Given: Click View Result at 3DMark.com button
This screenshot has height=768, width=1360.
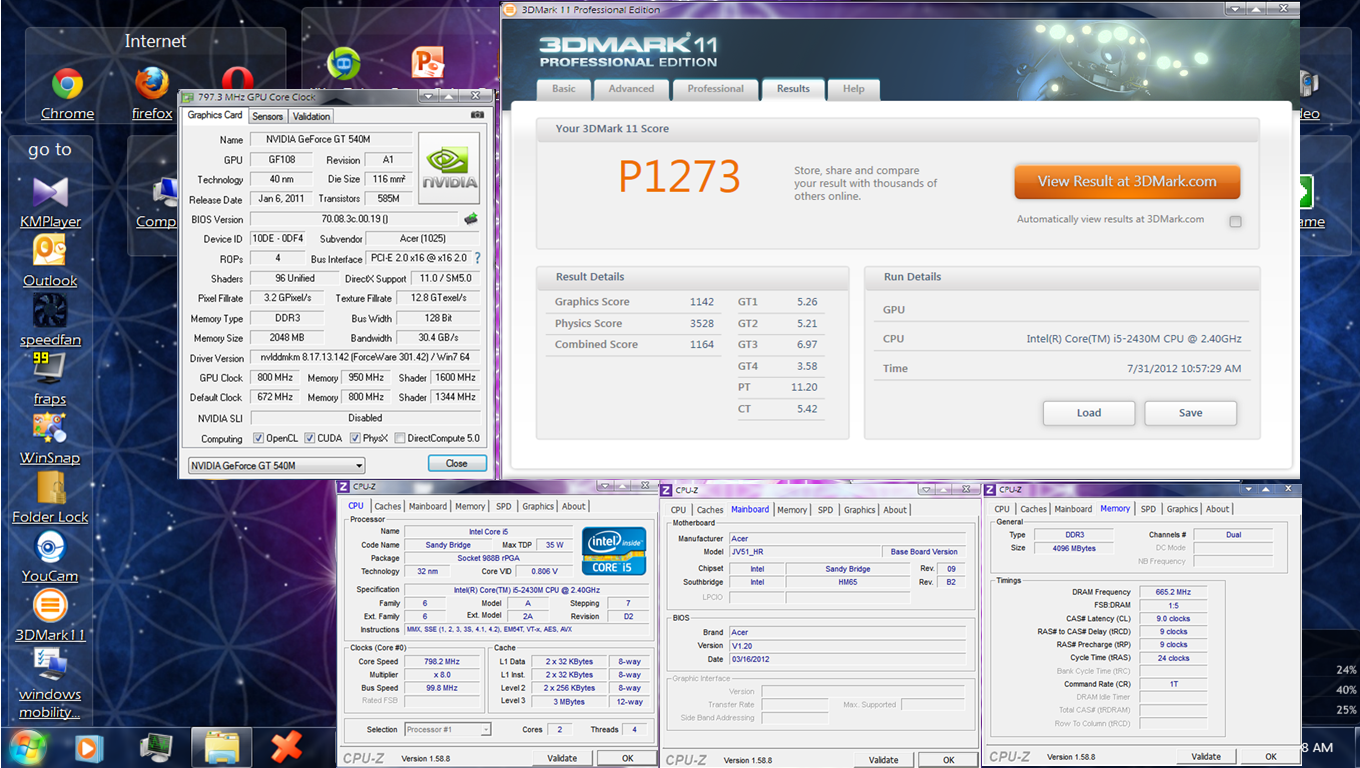Looking at the screenshot, I should 1127,182.
